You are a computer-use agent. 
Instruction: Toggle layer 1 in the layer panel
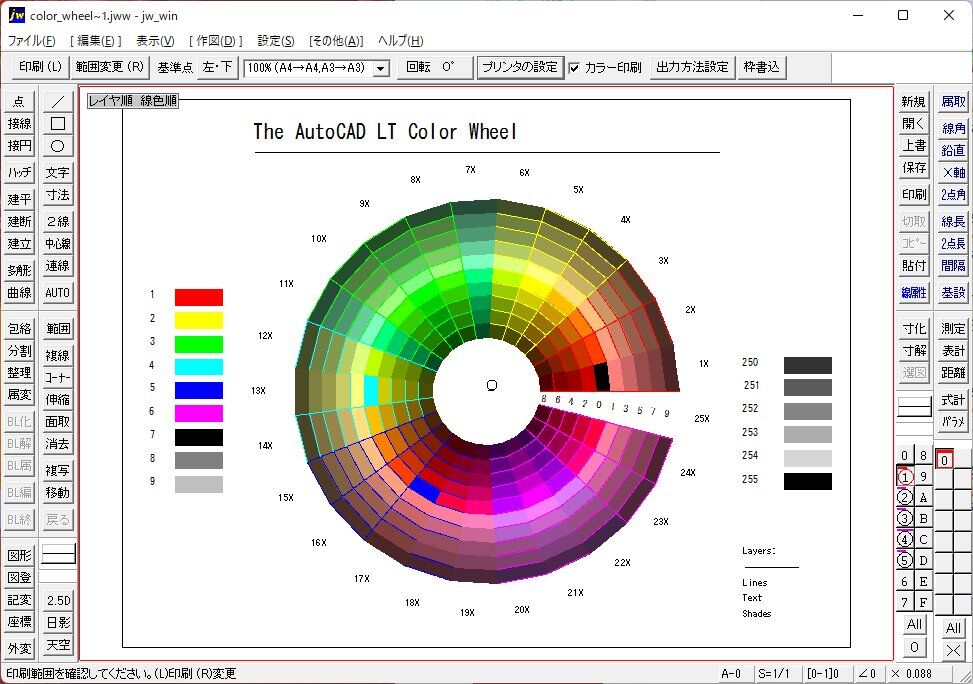coord(904,477)
